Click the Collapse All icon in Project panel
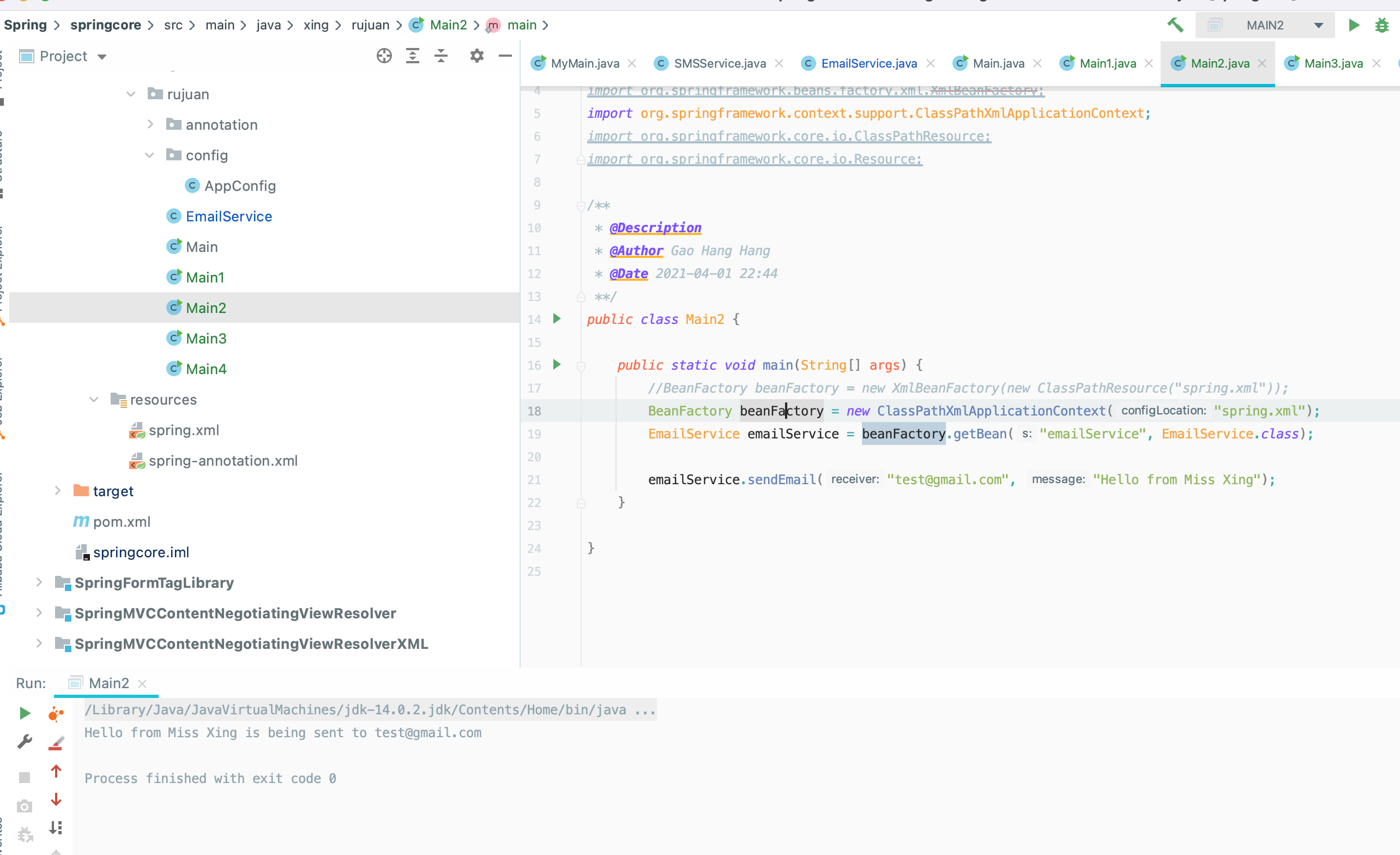Viewport: 1400px width, 855px height. 441,56
